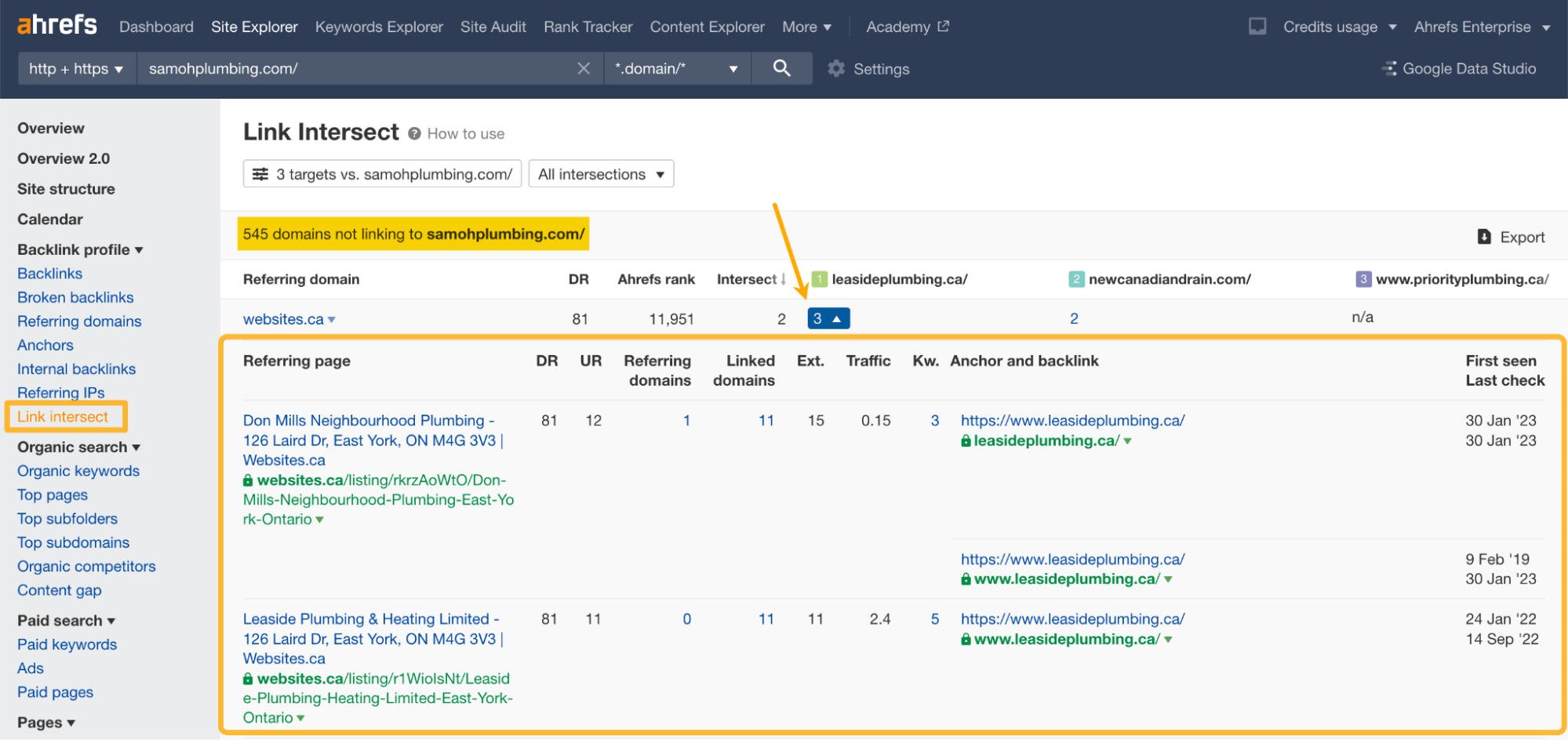Open Organic keywords report
The image size is (1568, 740).
click(78, 471)
